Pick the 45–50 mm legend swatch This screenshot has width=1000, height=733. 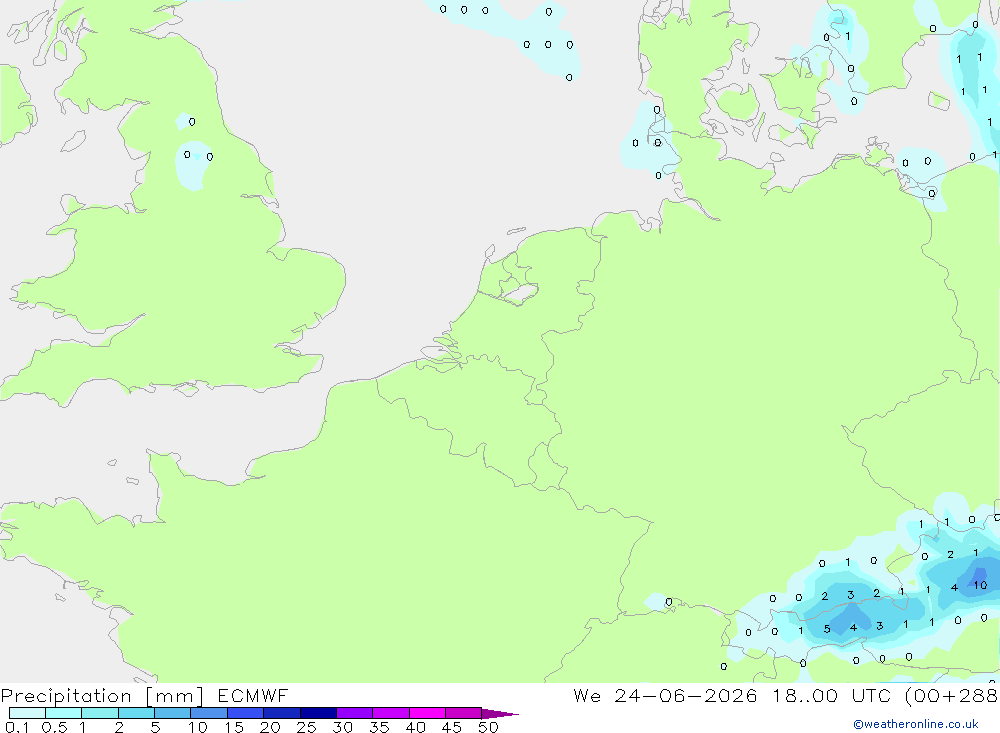464,713
